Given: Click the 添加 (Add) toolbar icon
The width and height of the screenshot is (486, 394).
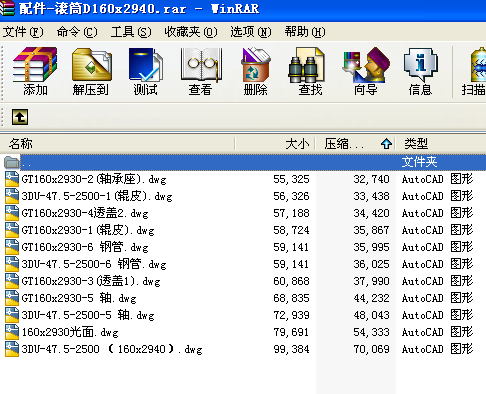Looking at the screenshot, I should [35, 65].
